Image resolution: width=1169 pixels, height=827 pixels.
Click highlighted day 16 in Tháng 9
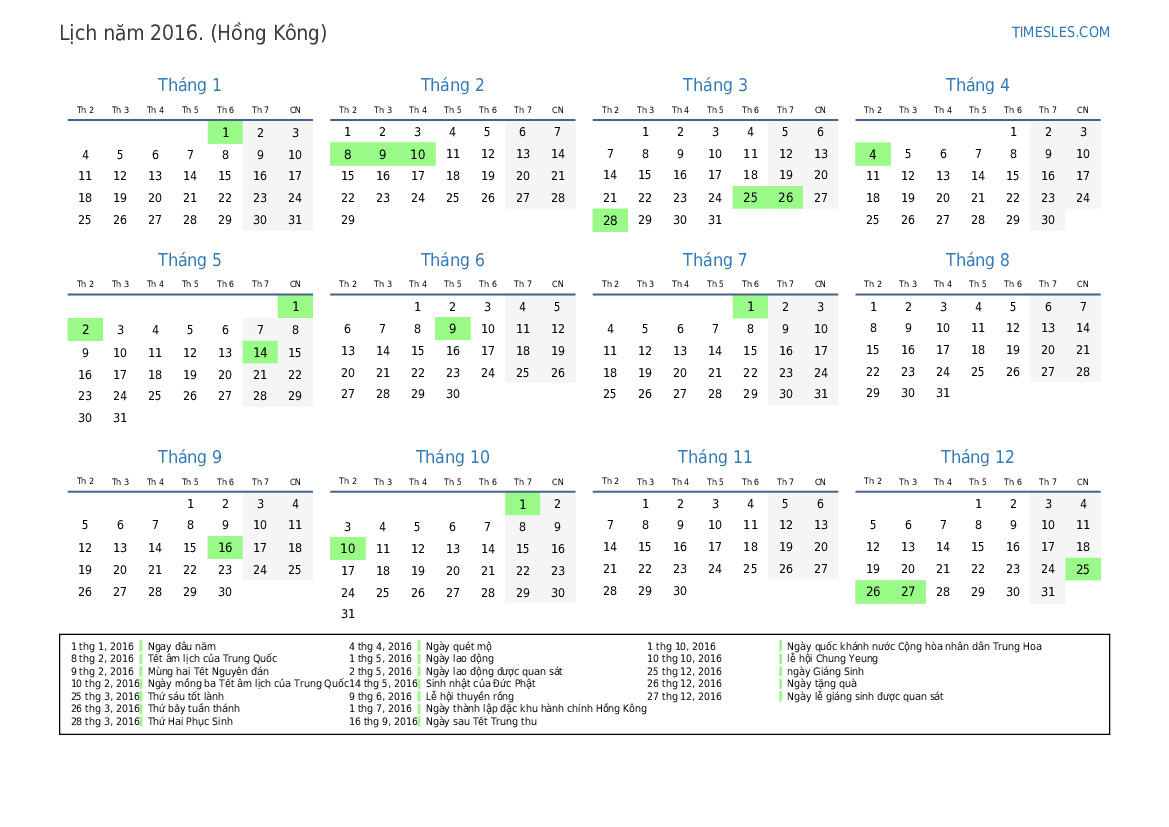click(x=225, y=547)
